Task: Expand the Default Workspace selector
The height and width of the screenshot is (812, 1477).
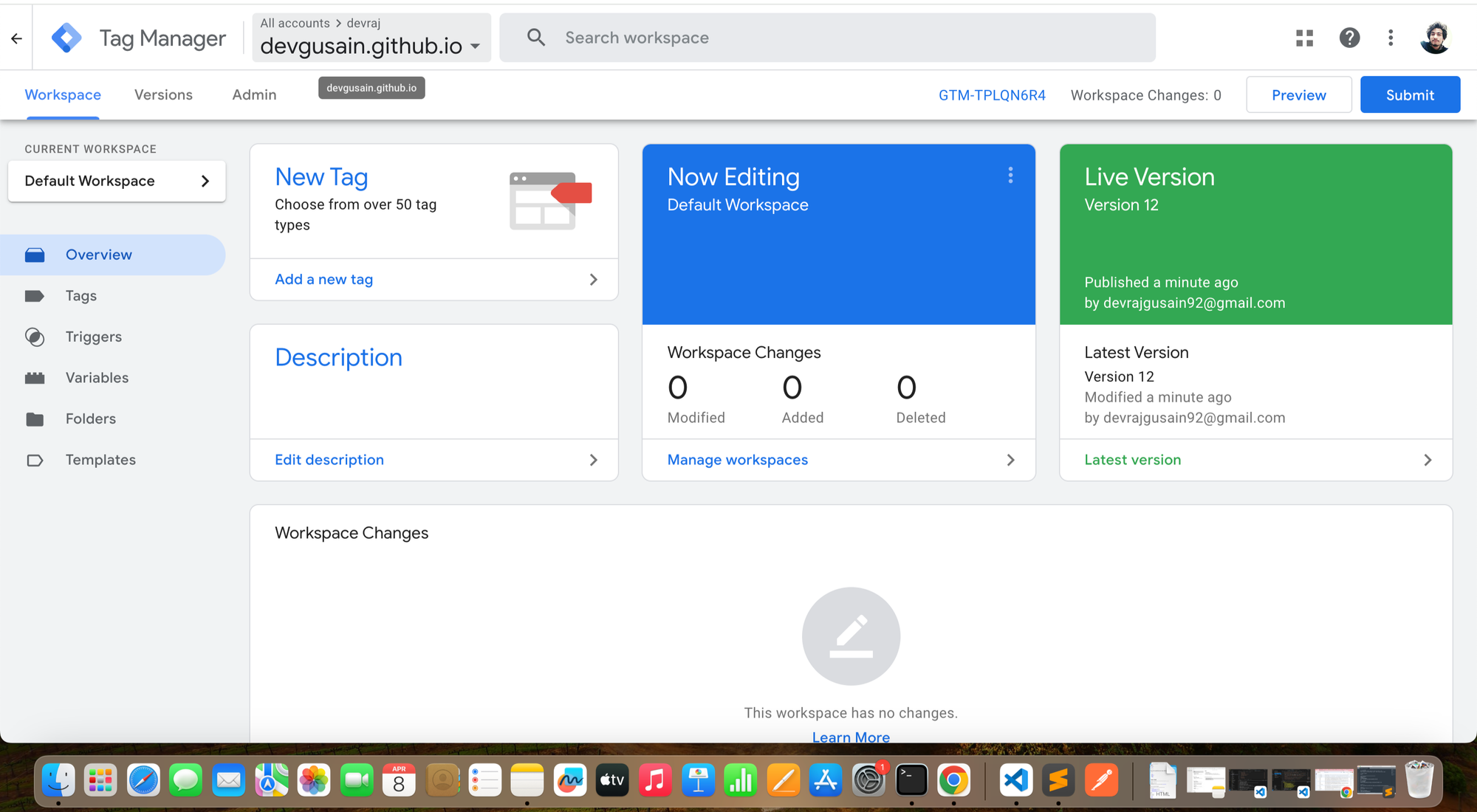Action: click(117, 181)
